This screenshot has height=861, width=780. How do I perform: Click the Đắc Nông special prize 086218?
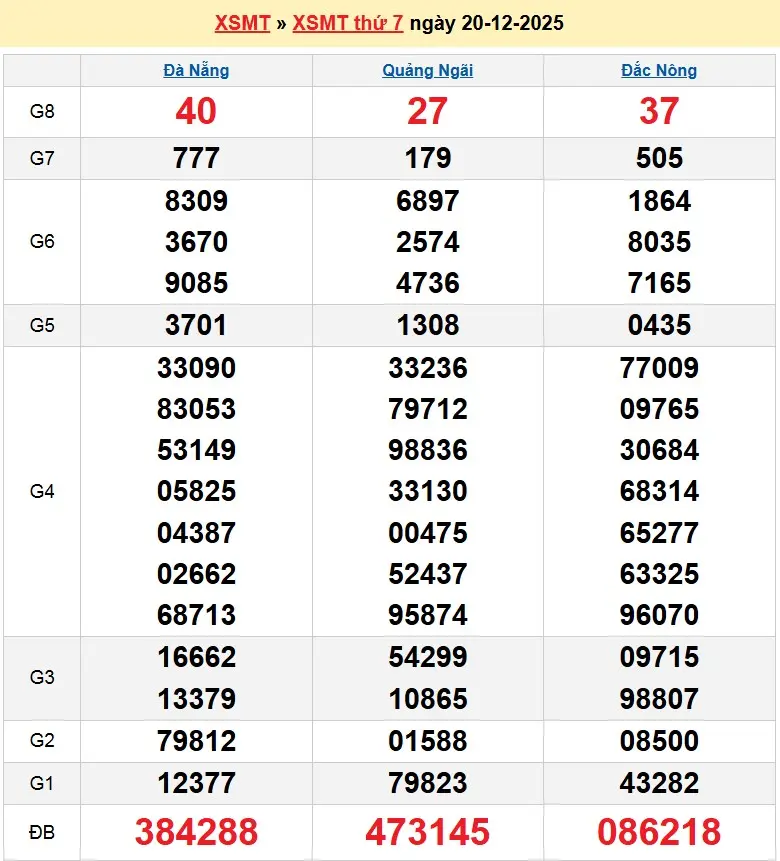pyautogui.click(x=659, y=831)
